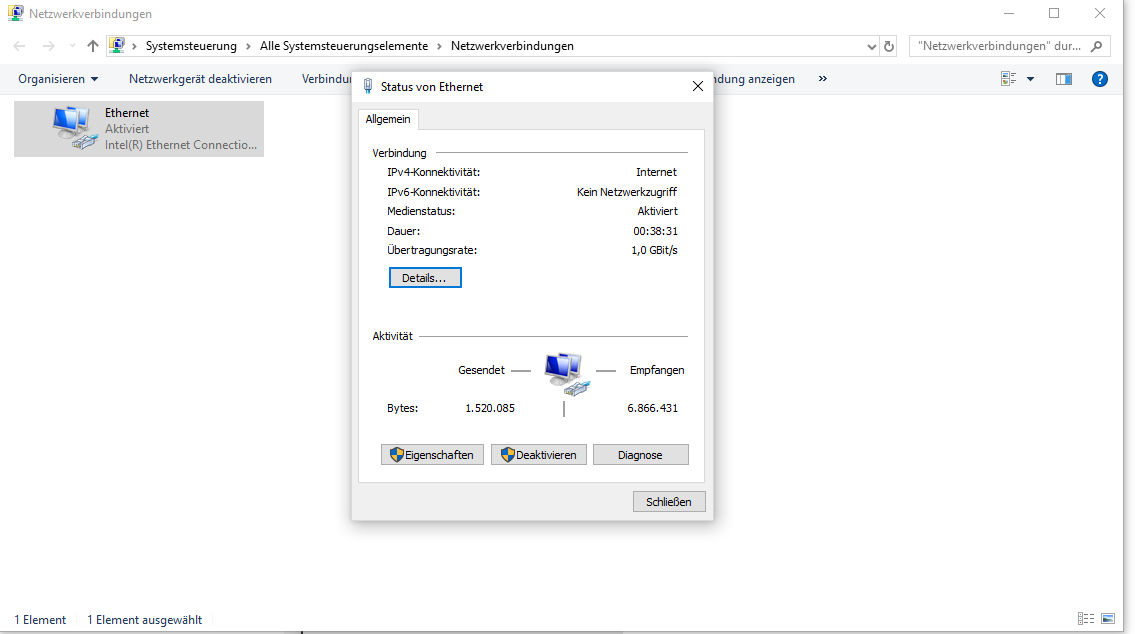Open the blue help question mark icon
This screenshot has width=1135, height=634.
click(1100, 79)
